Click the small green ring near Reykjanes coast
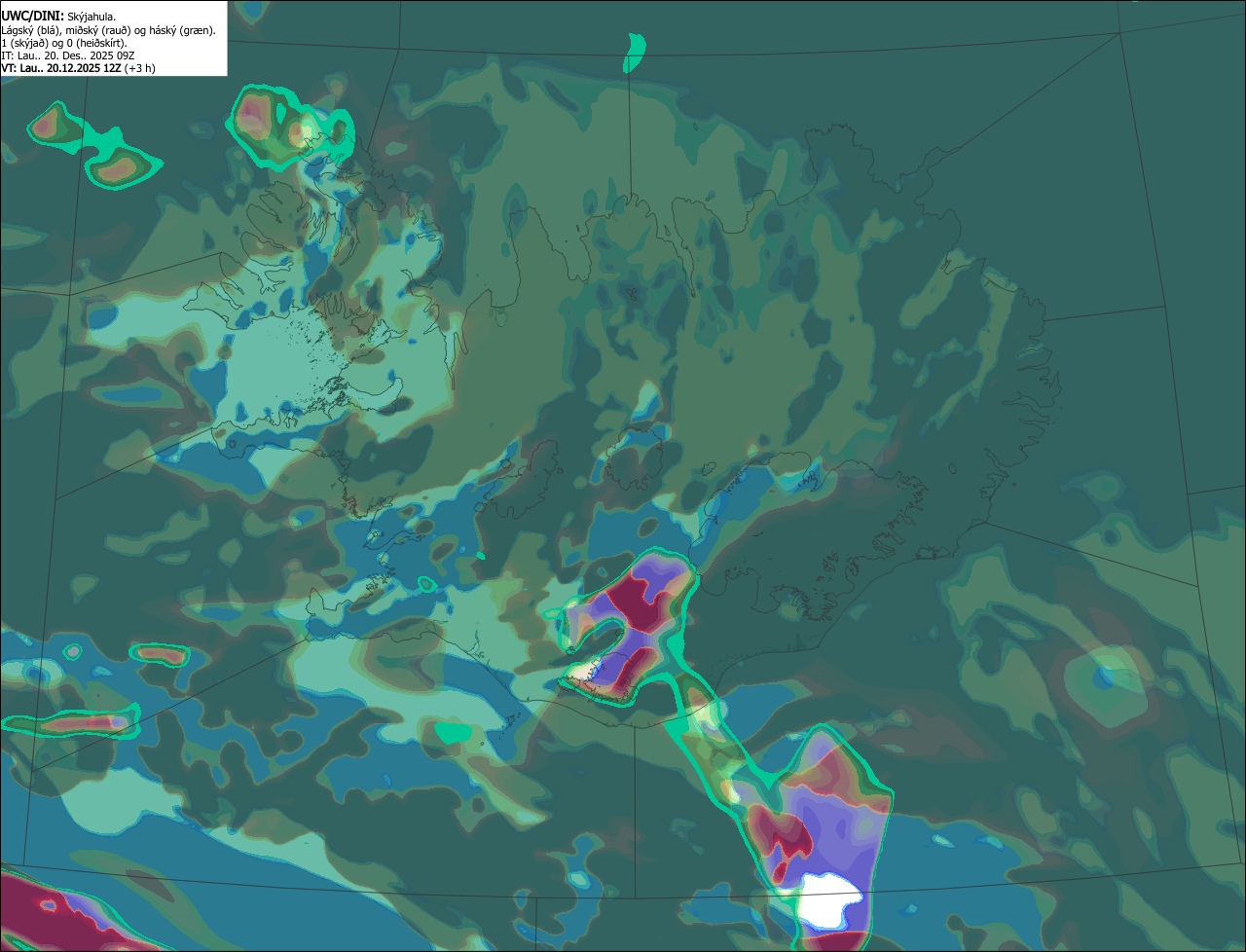The image size is (1246, 952). pos(426,584)
